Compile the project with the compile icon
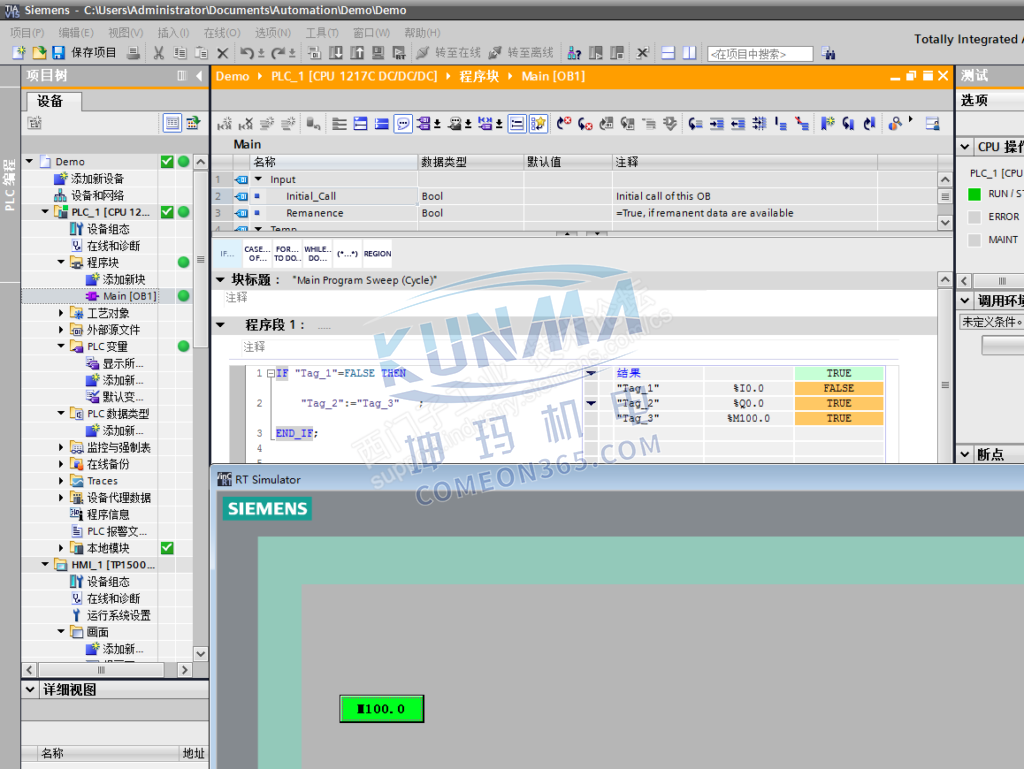 point(315,53)
